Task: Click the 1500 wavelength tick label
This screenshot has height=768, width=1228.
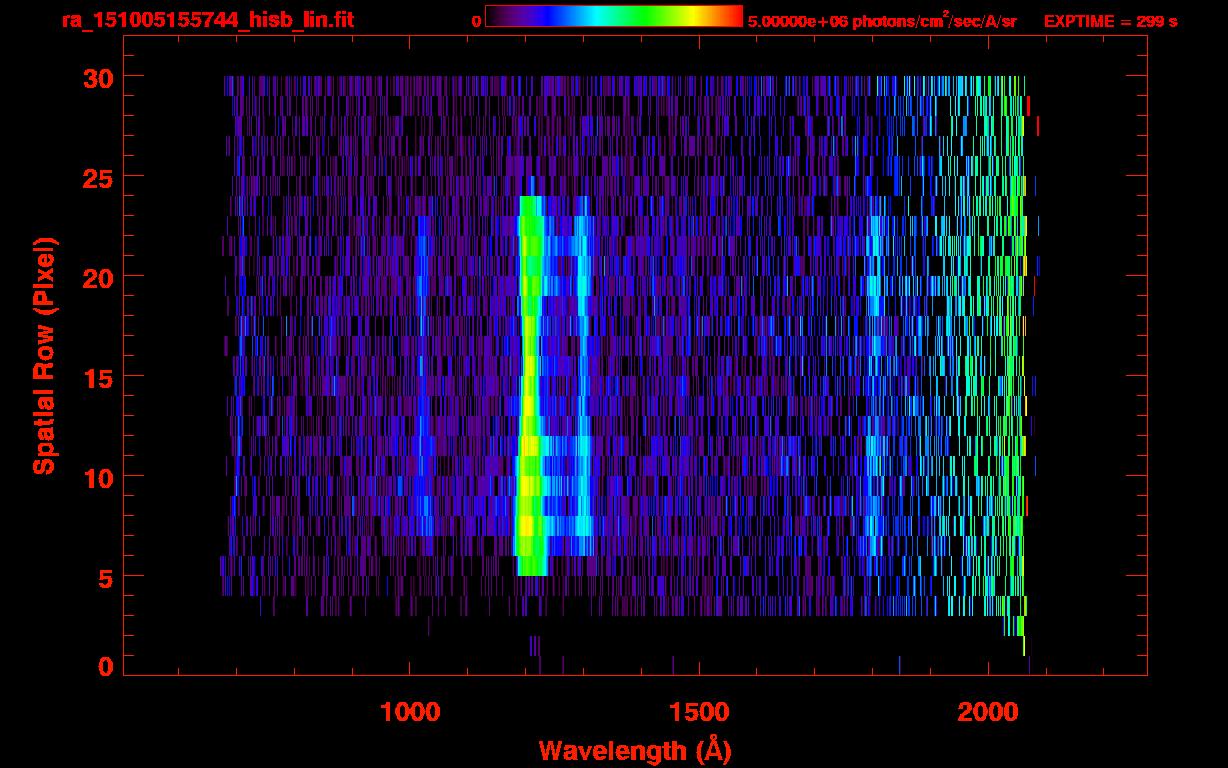Action: (x=698, y=713)
